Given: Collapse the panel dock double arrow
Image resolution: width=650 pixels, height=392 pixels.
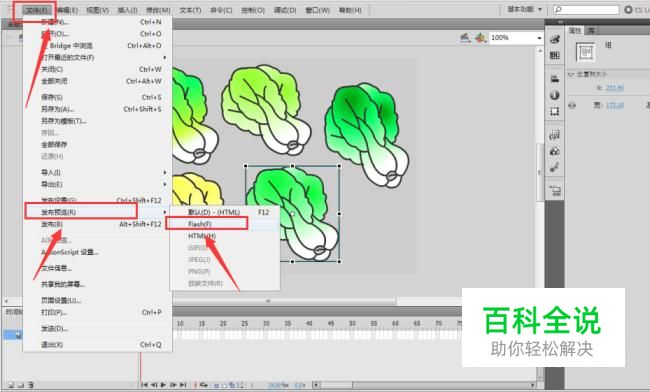Looking at the screenshot, I should coord(560,22).
